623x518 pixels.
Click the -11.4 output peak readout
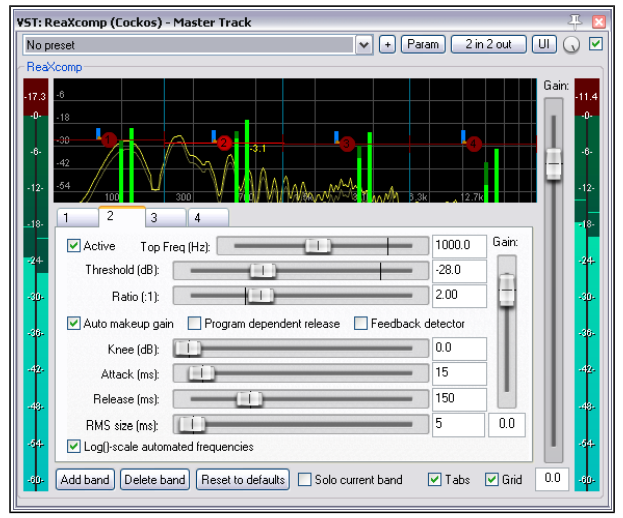[x=587, y=97]
